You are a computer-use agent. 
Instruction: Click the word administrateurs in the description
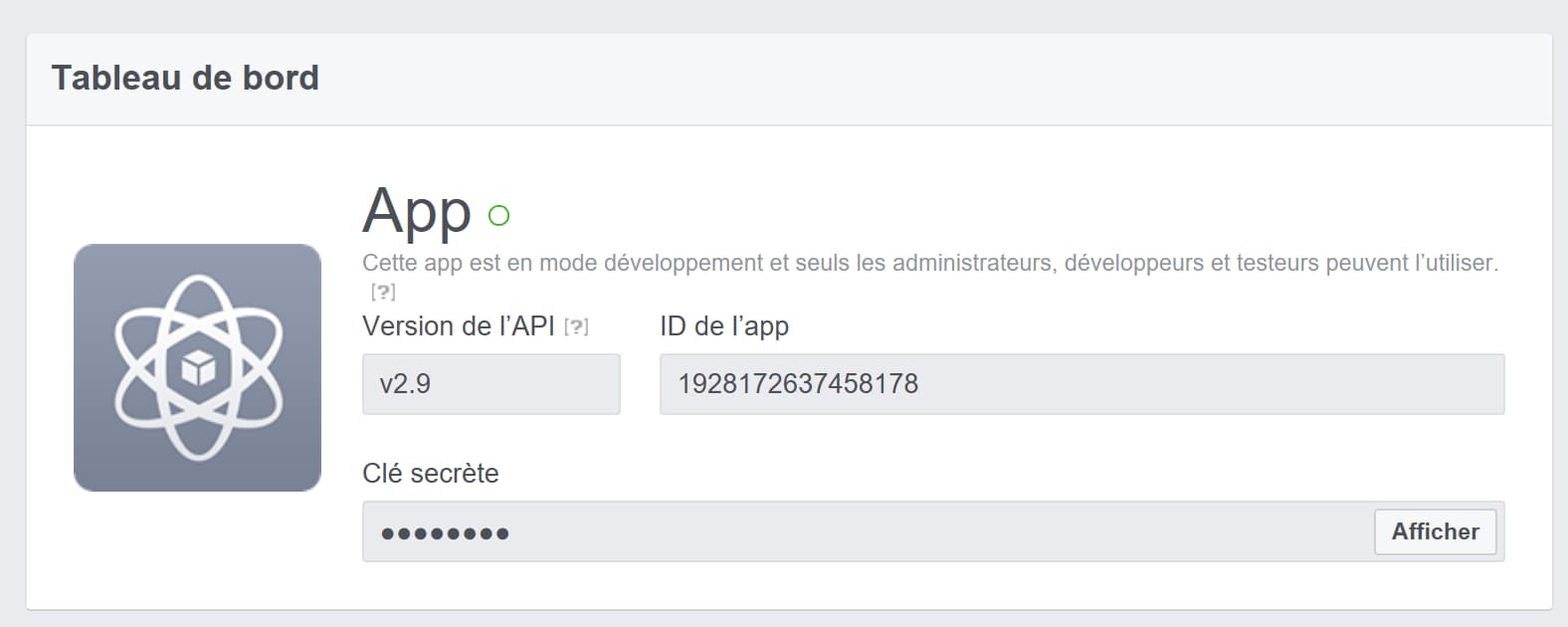click(972, 263)
